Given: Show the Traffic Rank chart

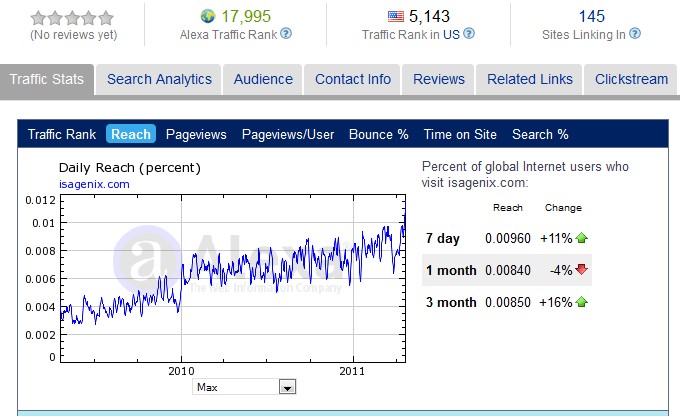Looking at the screenshot, I should tap(62, 134).
